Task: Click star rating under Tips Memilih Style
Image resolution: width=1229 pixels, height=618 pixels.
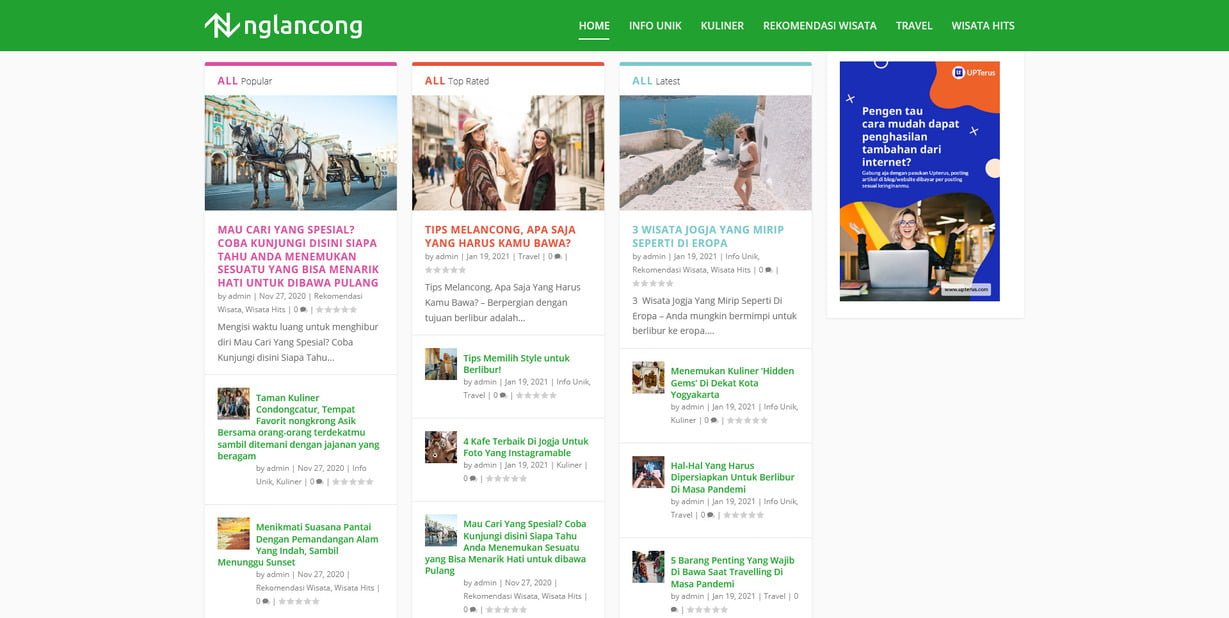Action: coord(536,396)
